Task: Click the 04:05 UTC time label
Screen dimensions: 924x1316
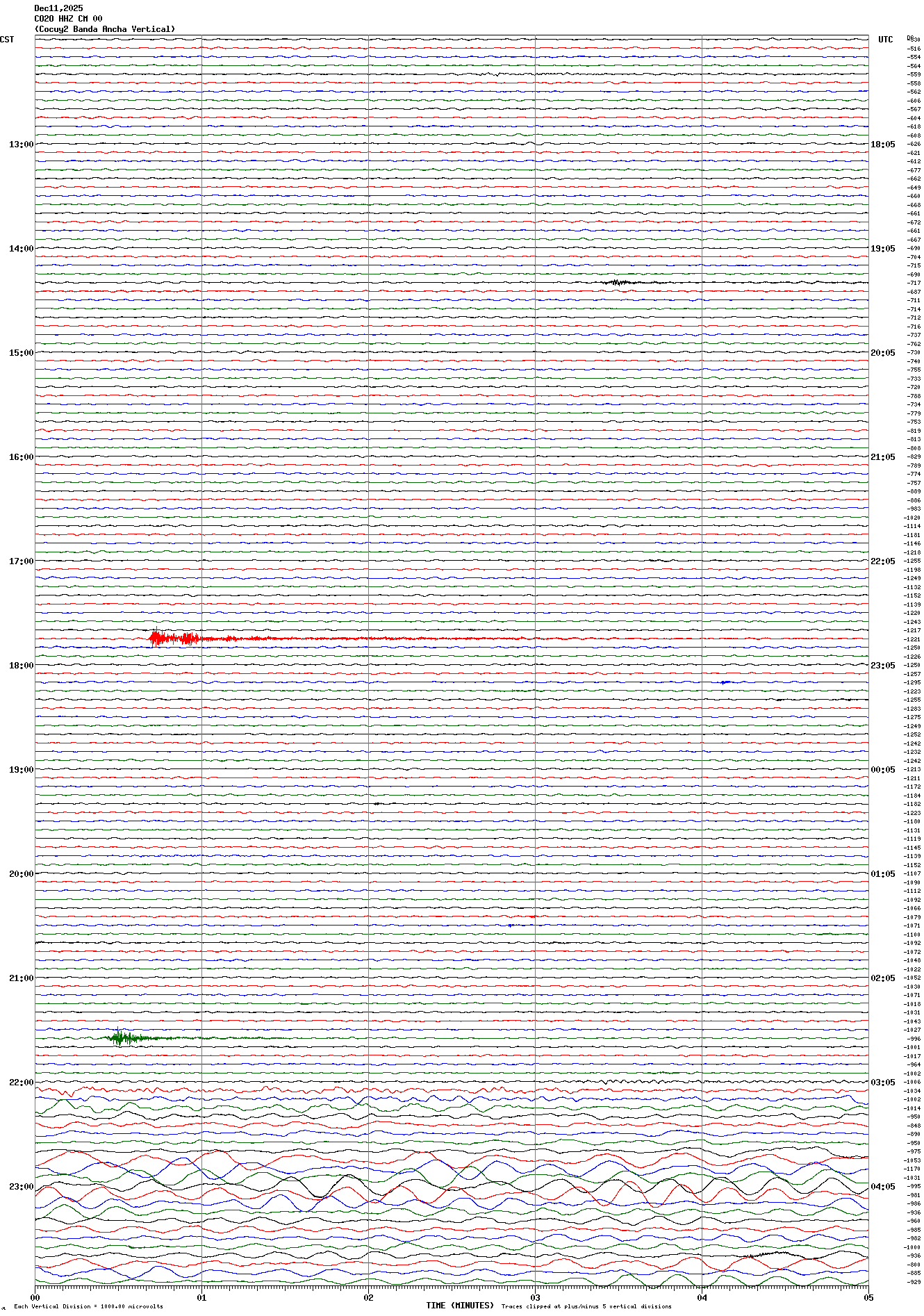Action: [882, 1187]
